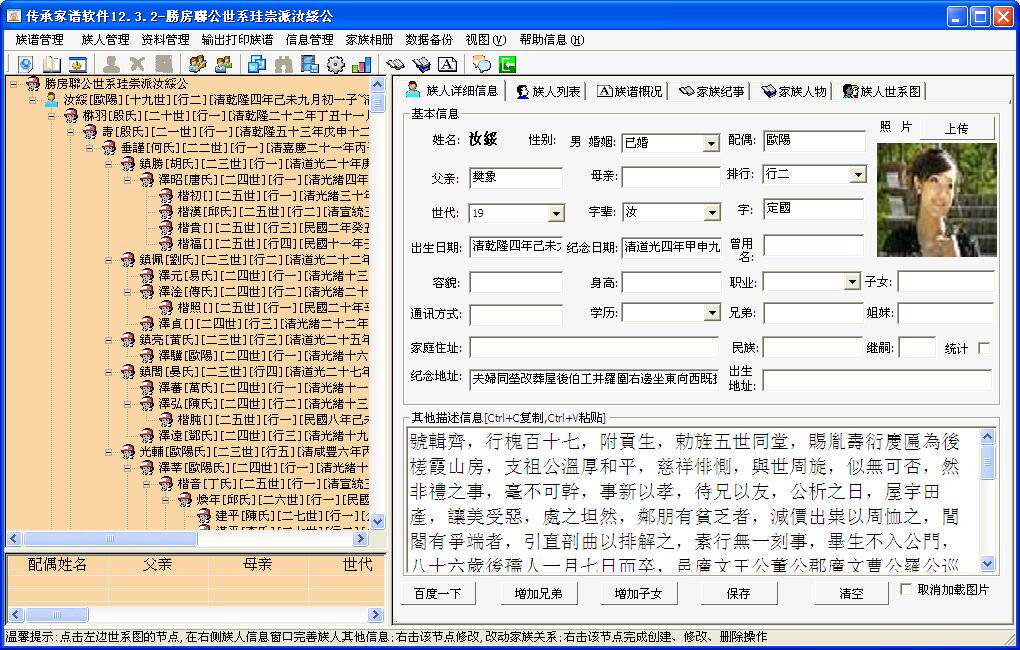This screenshot has width=1020, height=650.
Task: Click the 配偶 field showing 歐陽
Action: 814,141
